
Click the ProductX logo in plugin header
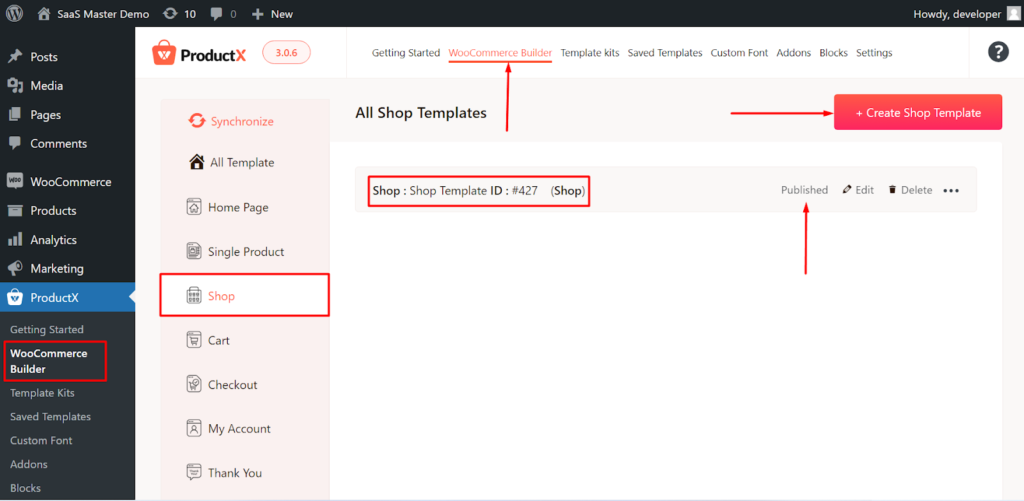coord(199,53)
